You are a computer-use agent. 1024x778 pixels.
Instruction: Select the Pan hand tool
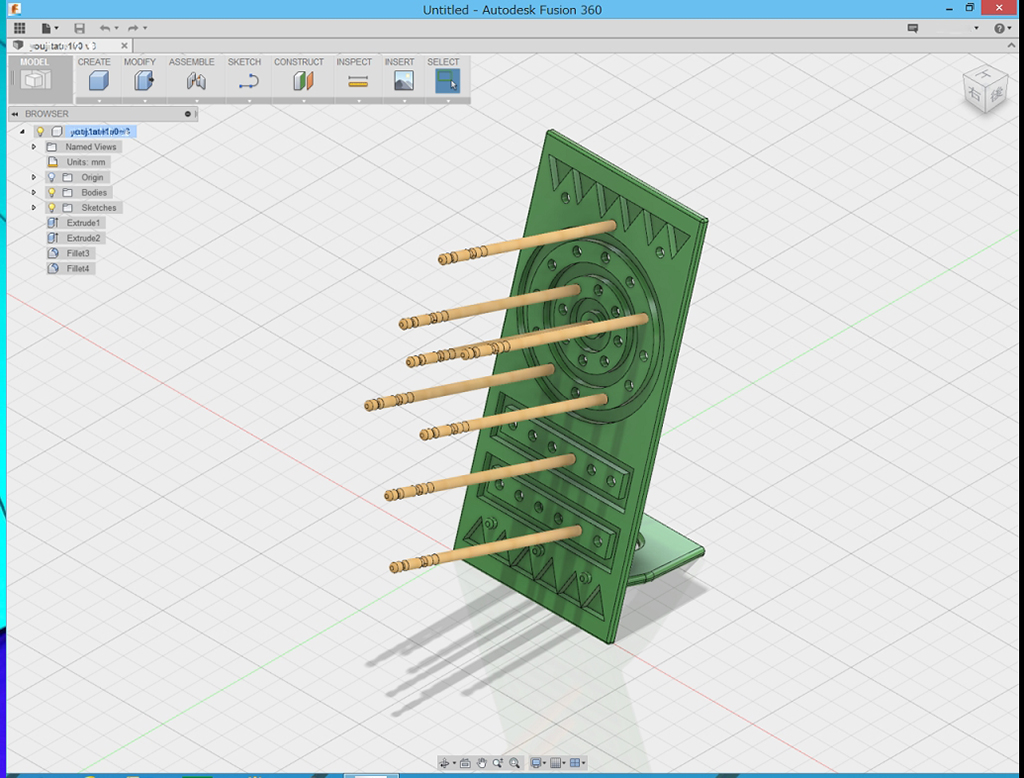tap(482, 763)
